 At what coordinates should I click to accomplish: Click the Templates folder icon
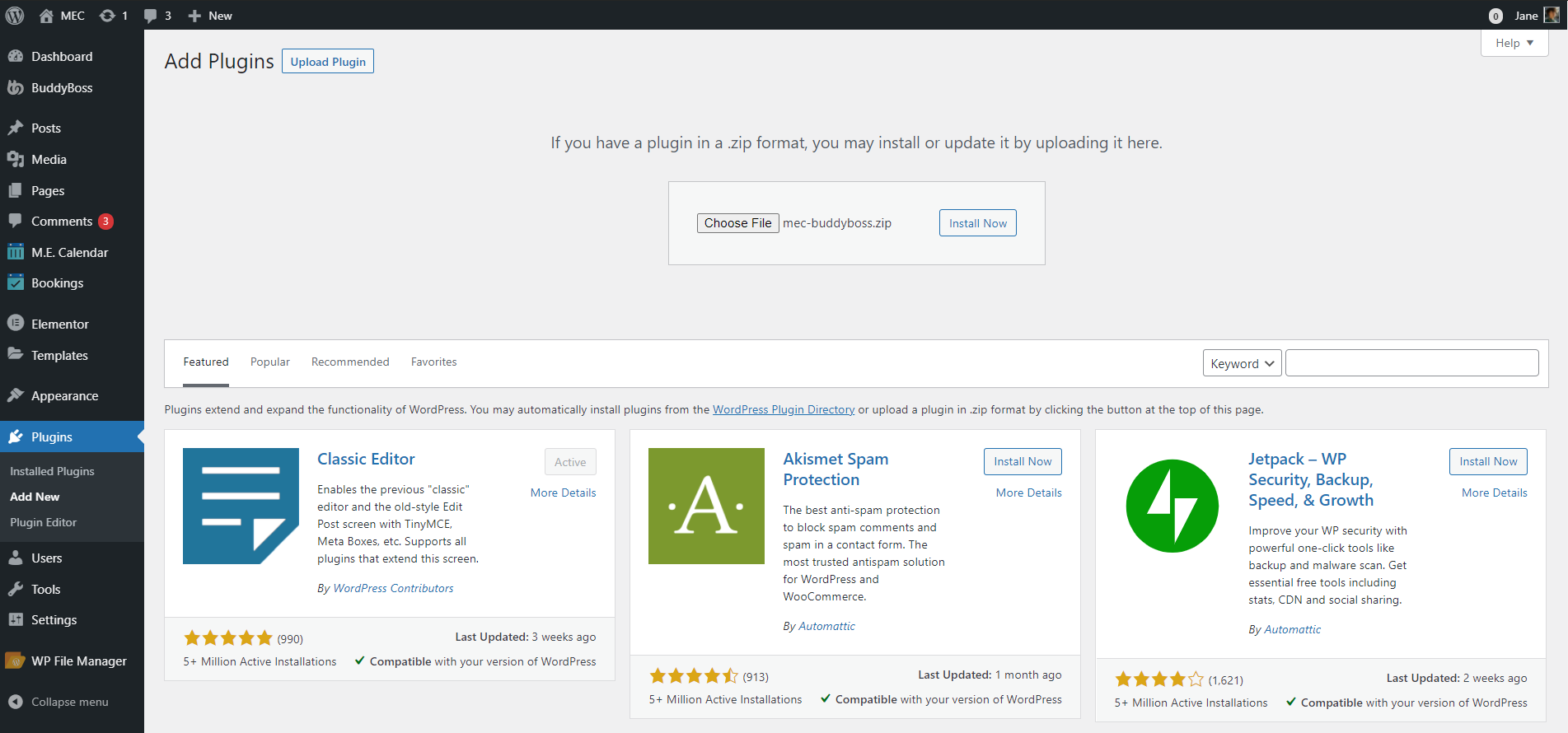pyautogui.click(x=16, y=354)
